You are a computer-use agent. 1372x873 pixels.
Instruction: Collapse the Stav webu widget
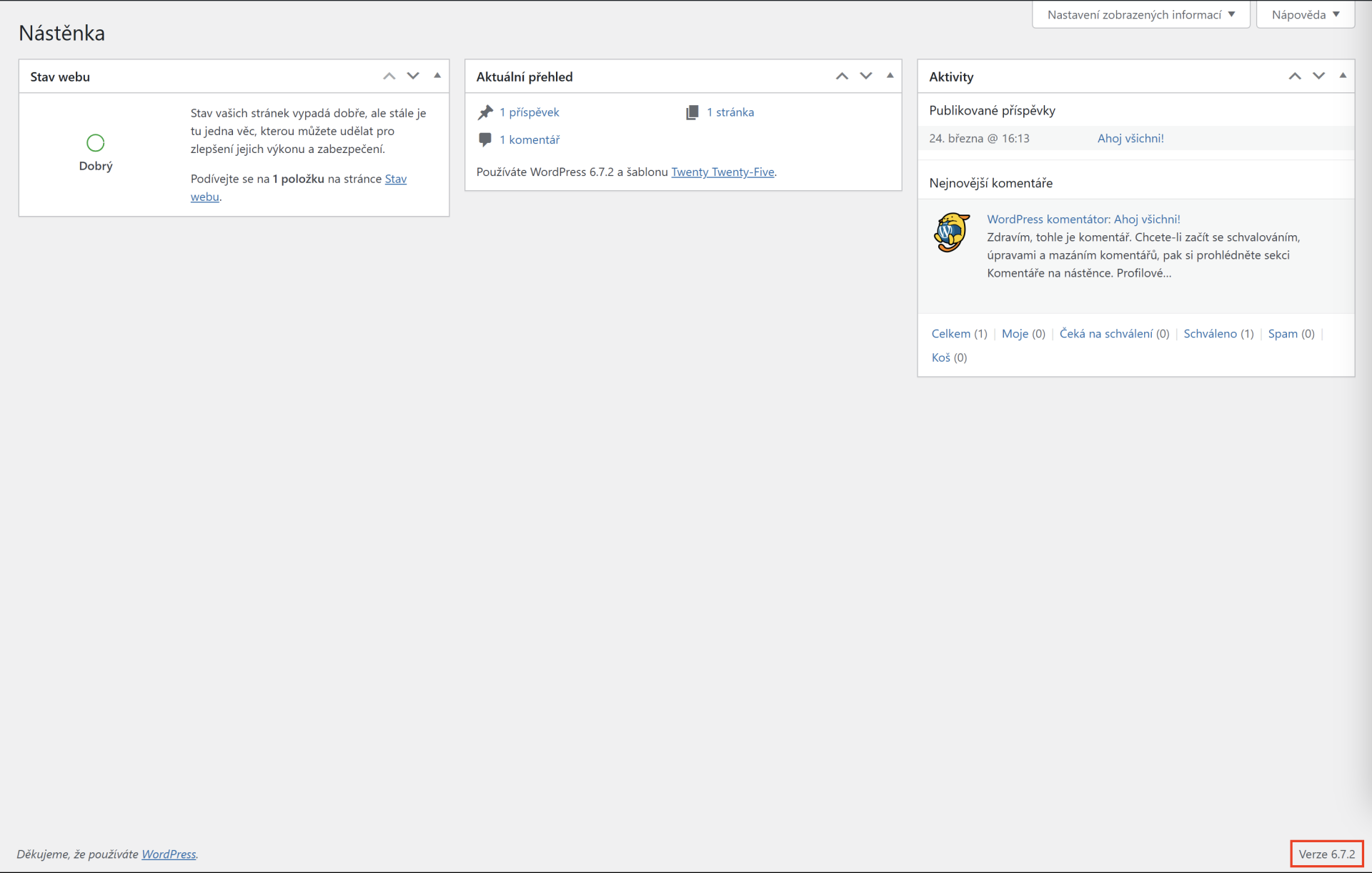(x=437, y=76)
